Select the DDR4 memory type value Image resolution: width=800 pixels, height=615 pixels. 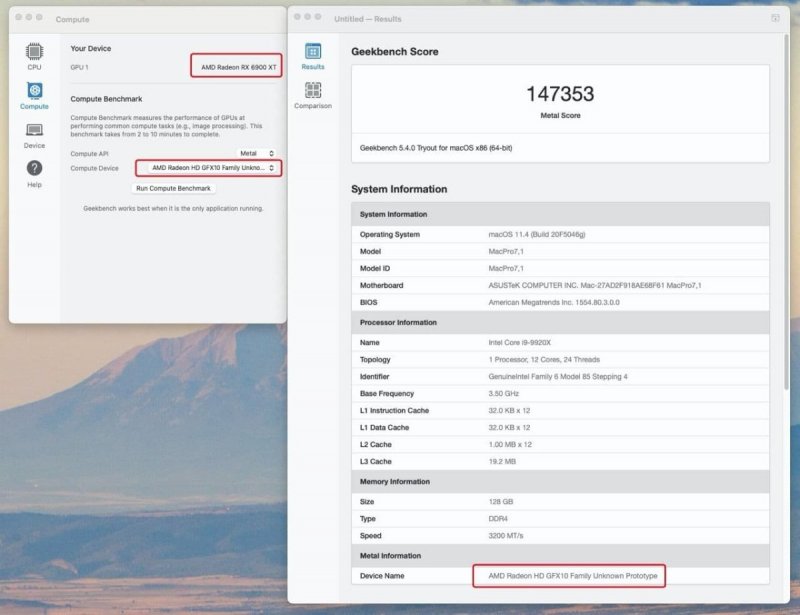coord(498,519)
